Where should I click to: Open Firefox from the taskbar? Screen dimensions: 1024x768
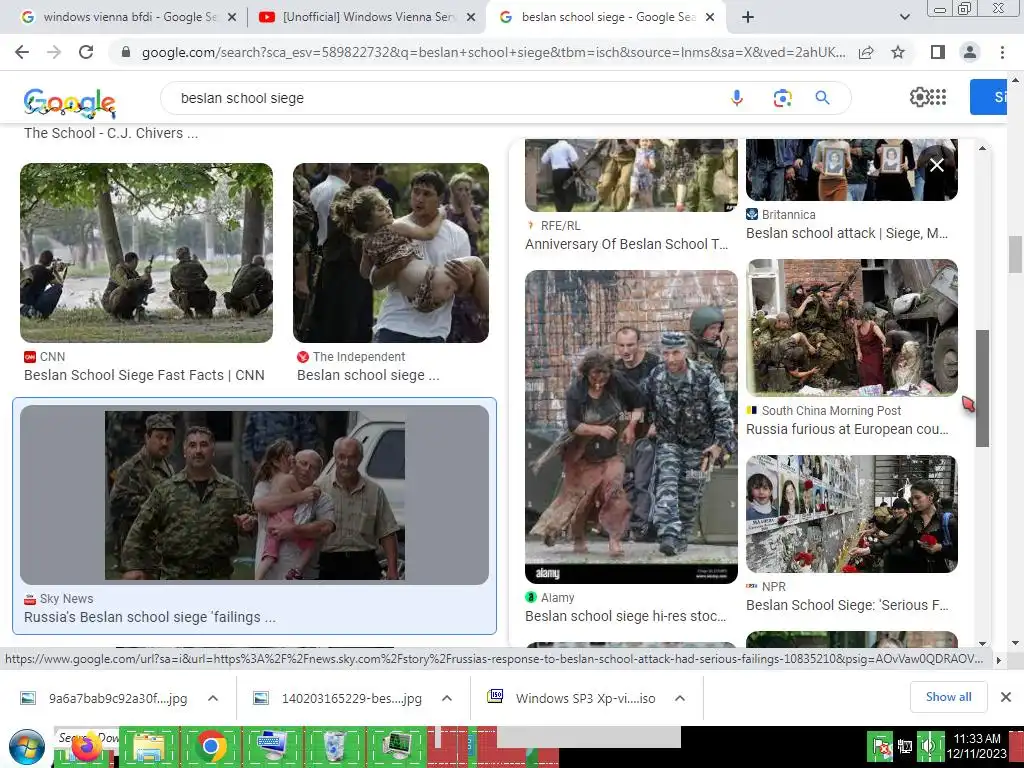(x=86, y=747)
